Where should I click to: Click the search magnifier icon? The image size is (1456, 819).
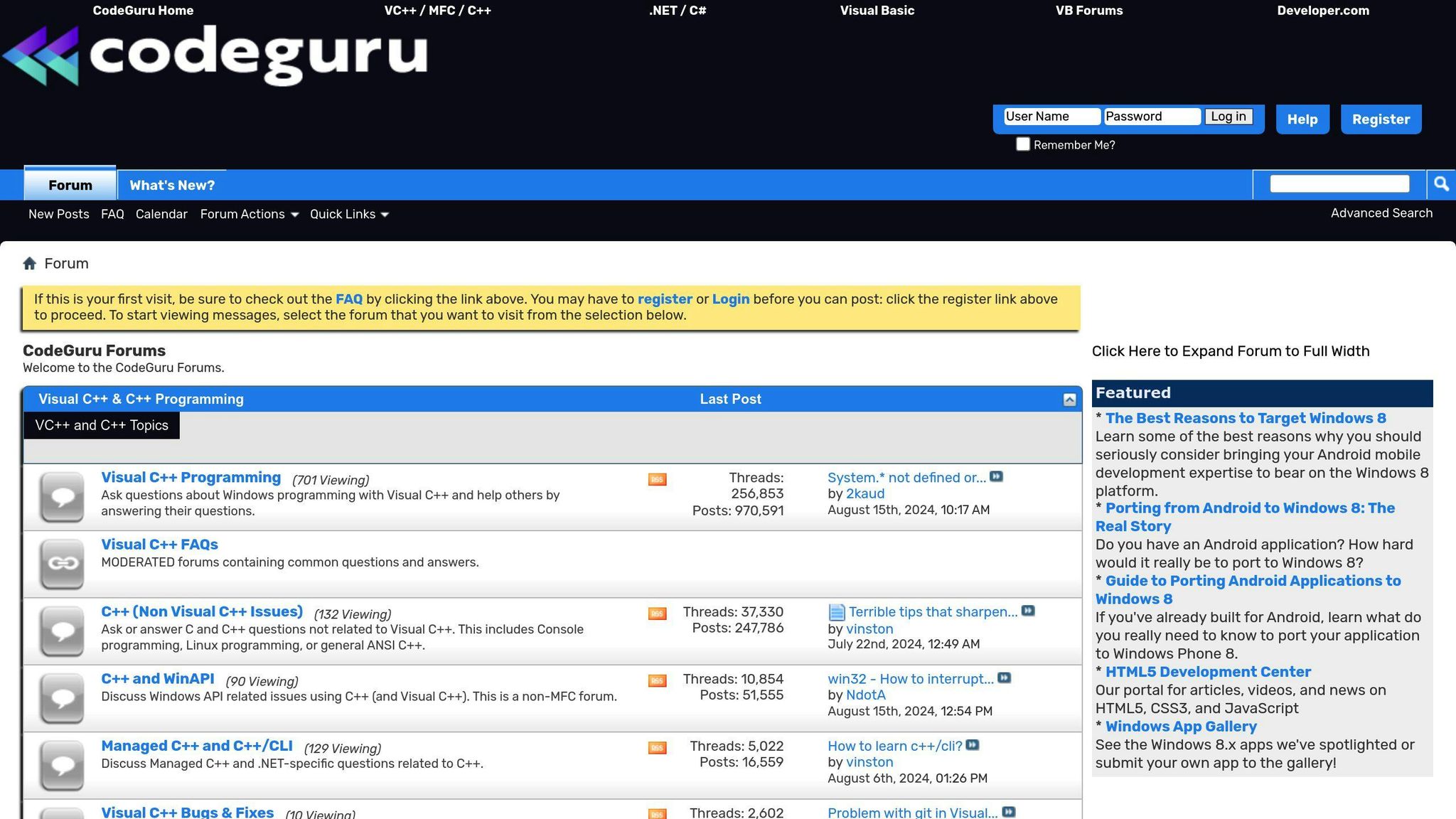pos(1441,183)
